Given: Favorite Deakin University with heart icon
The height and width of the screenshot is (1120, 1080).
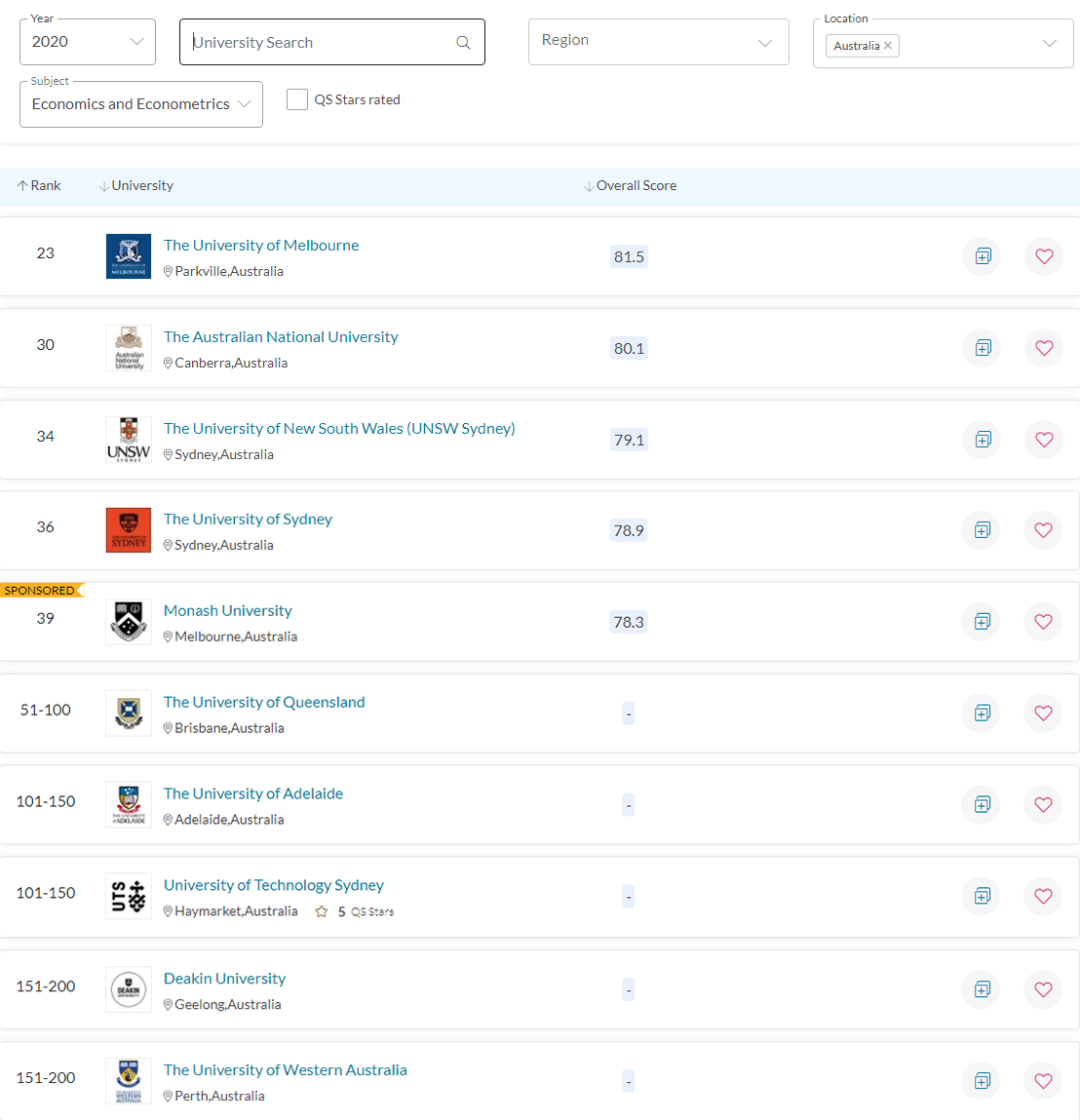Looking at the screenshot, I should tap(1044, 989).
